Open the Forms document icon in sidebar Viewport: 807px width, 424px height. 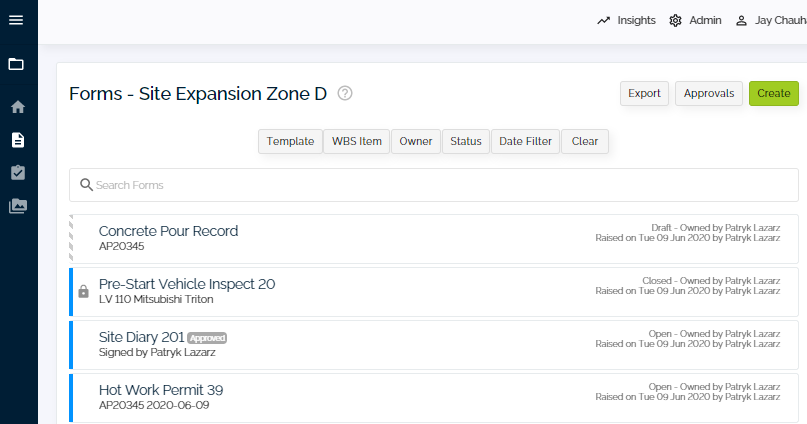point(17,140)
